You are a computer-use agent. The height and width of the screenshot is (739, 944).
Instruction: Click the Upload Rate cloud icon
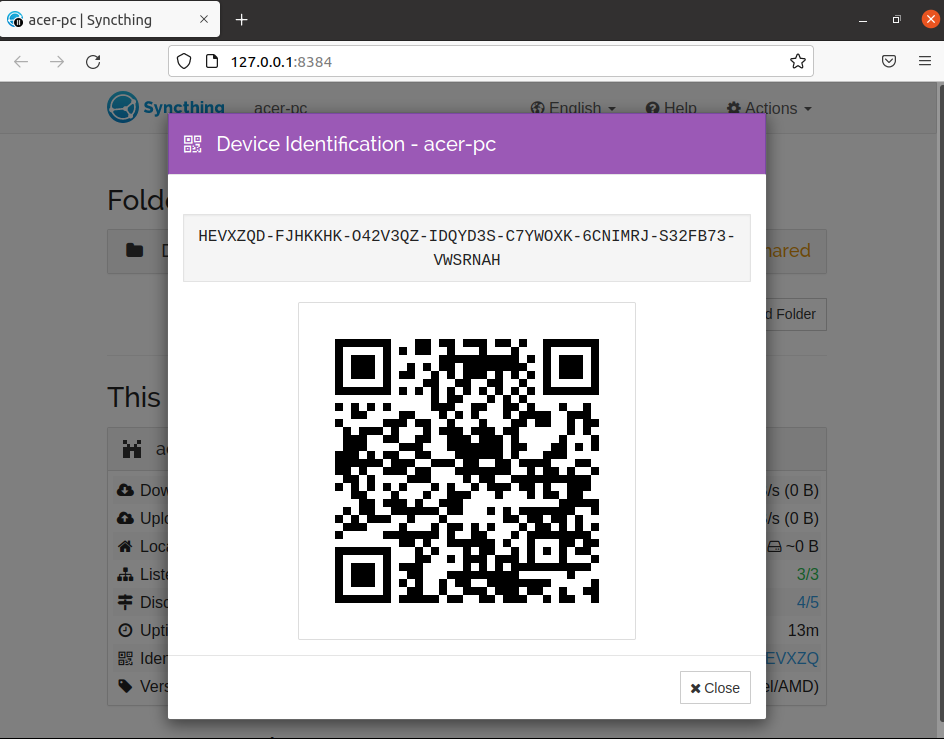click(x=125, y=518)
